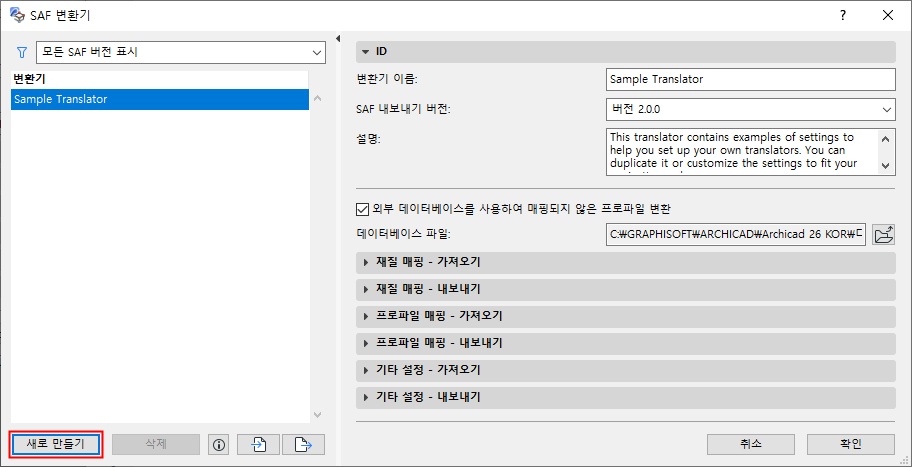
Task: Expand 재질 매핑 - 내보내기 section
Action: click(625, 290)
